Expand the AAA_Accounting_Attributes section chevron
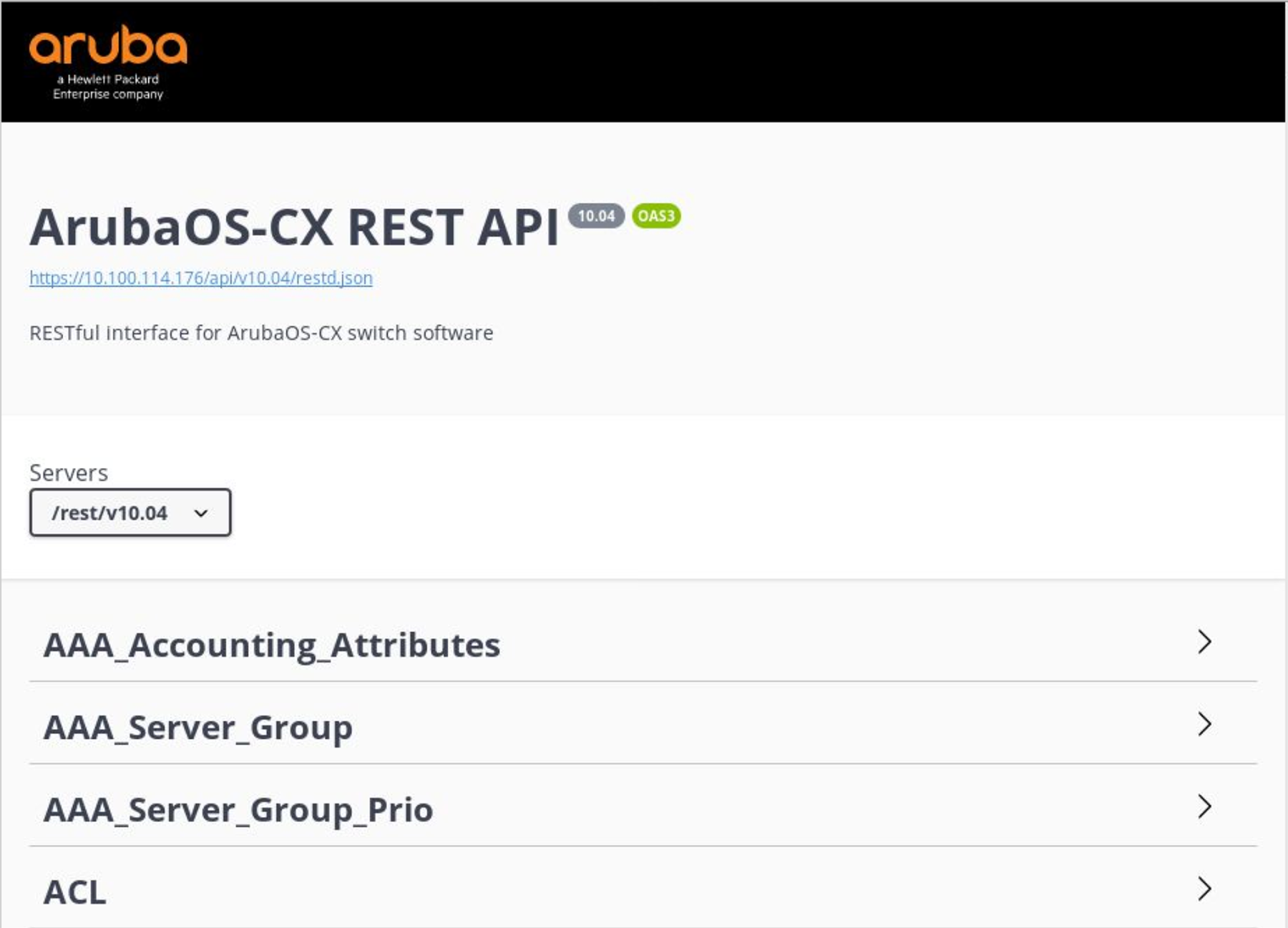Screen dimensions: 1288x928 tap(1204, 642)
